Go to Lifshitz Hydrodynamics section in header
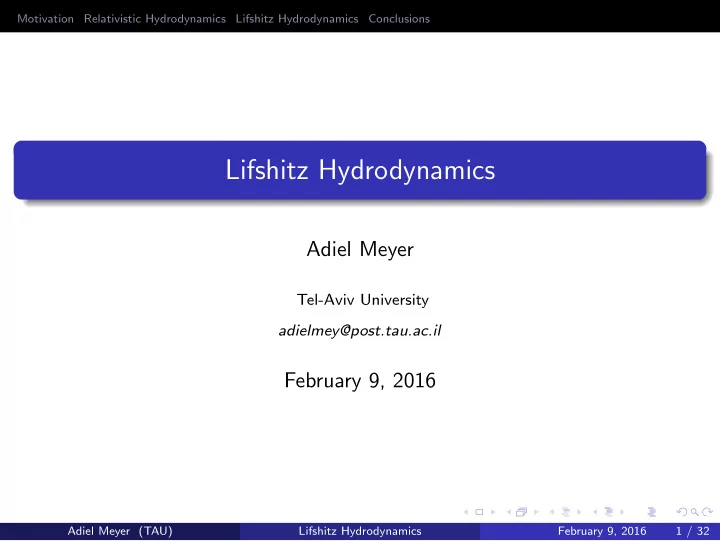720x541 pixels. click(x=297, y=19)
